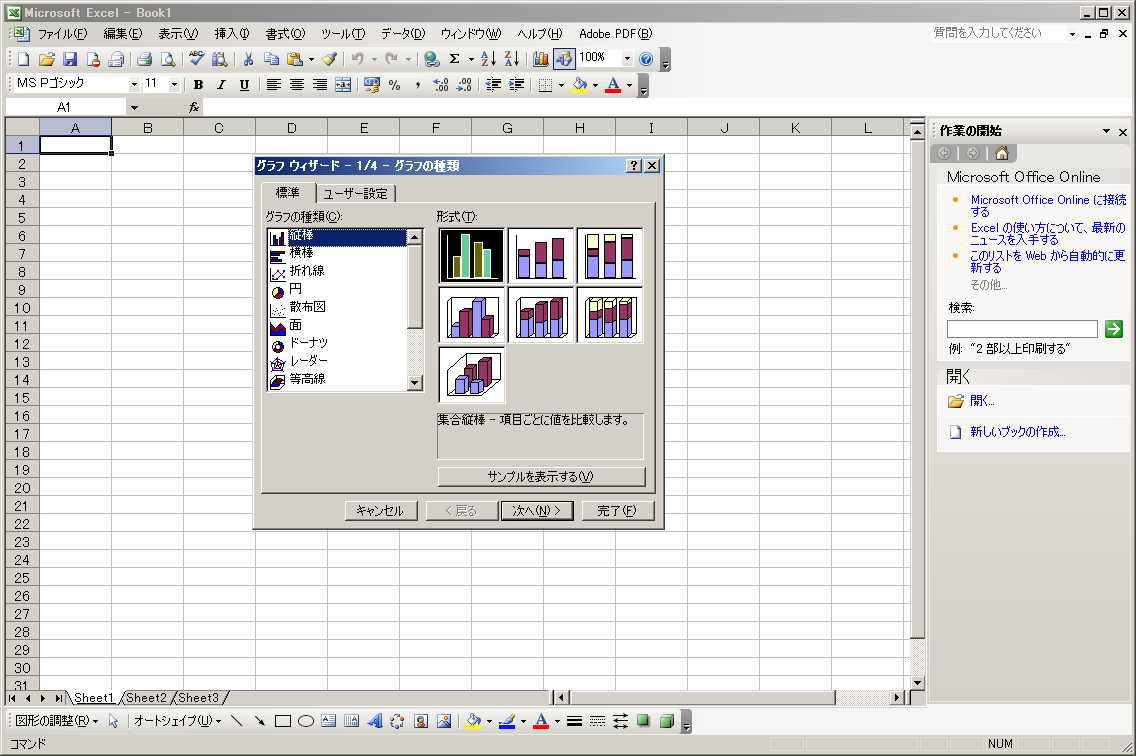This screenshot has height=756, width=1136.
Task: Select the Rectangle drawing tool
Action: point(283,721)
